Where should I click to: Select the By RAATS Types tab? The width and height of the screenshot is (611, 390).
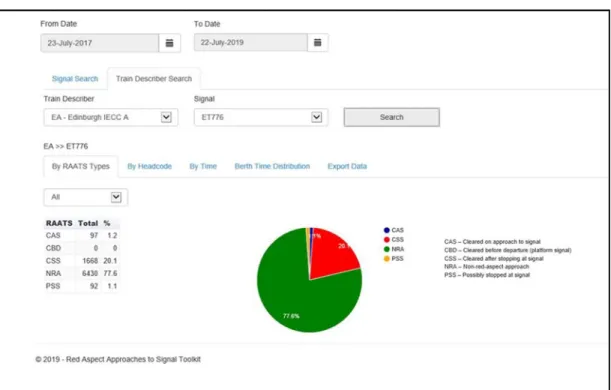tap(81, 166)
